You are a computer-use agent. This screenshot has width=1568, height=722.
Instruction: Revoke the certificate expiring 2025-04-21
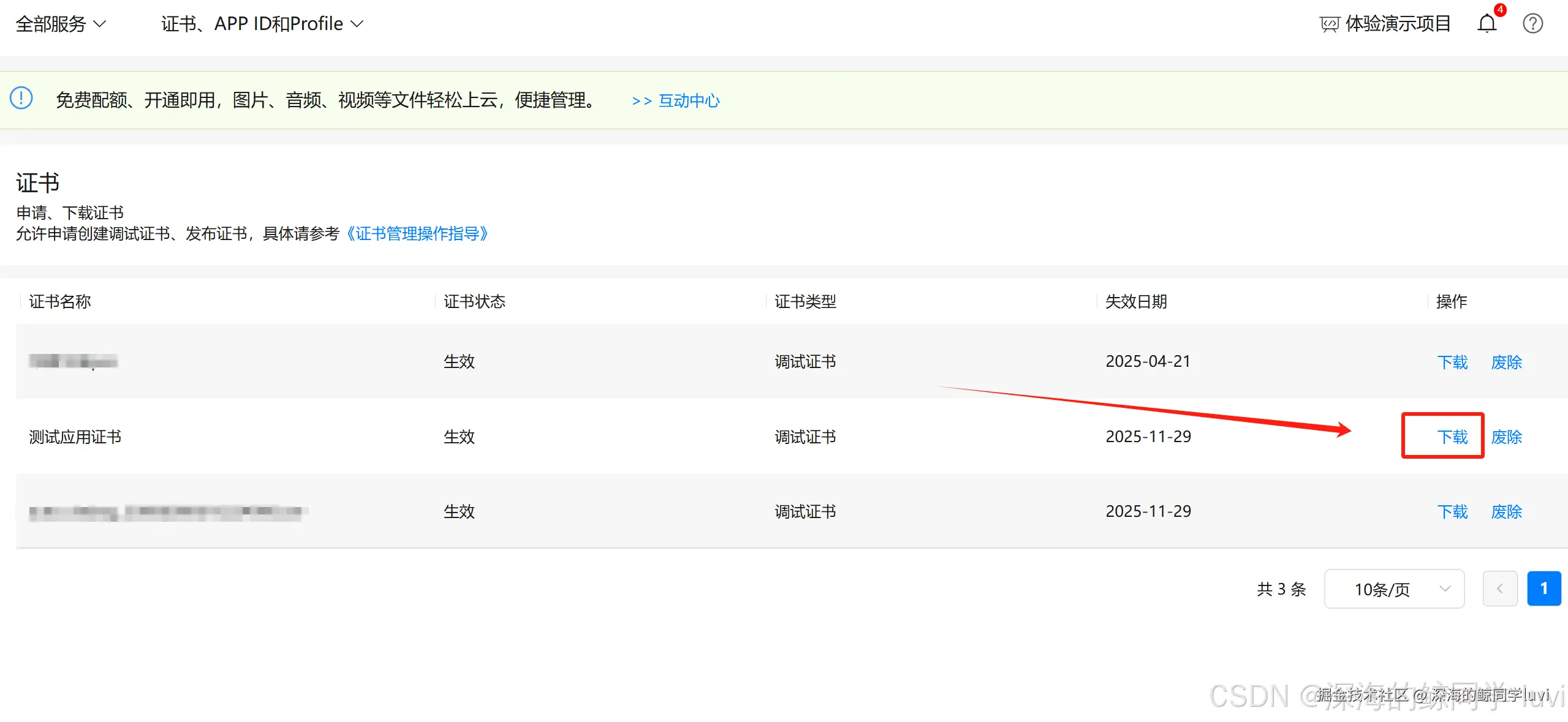(1506, 362)
